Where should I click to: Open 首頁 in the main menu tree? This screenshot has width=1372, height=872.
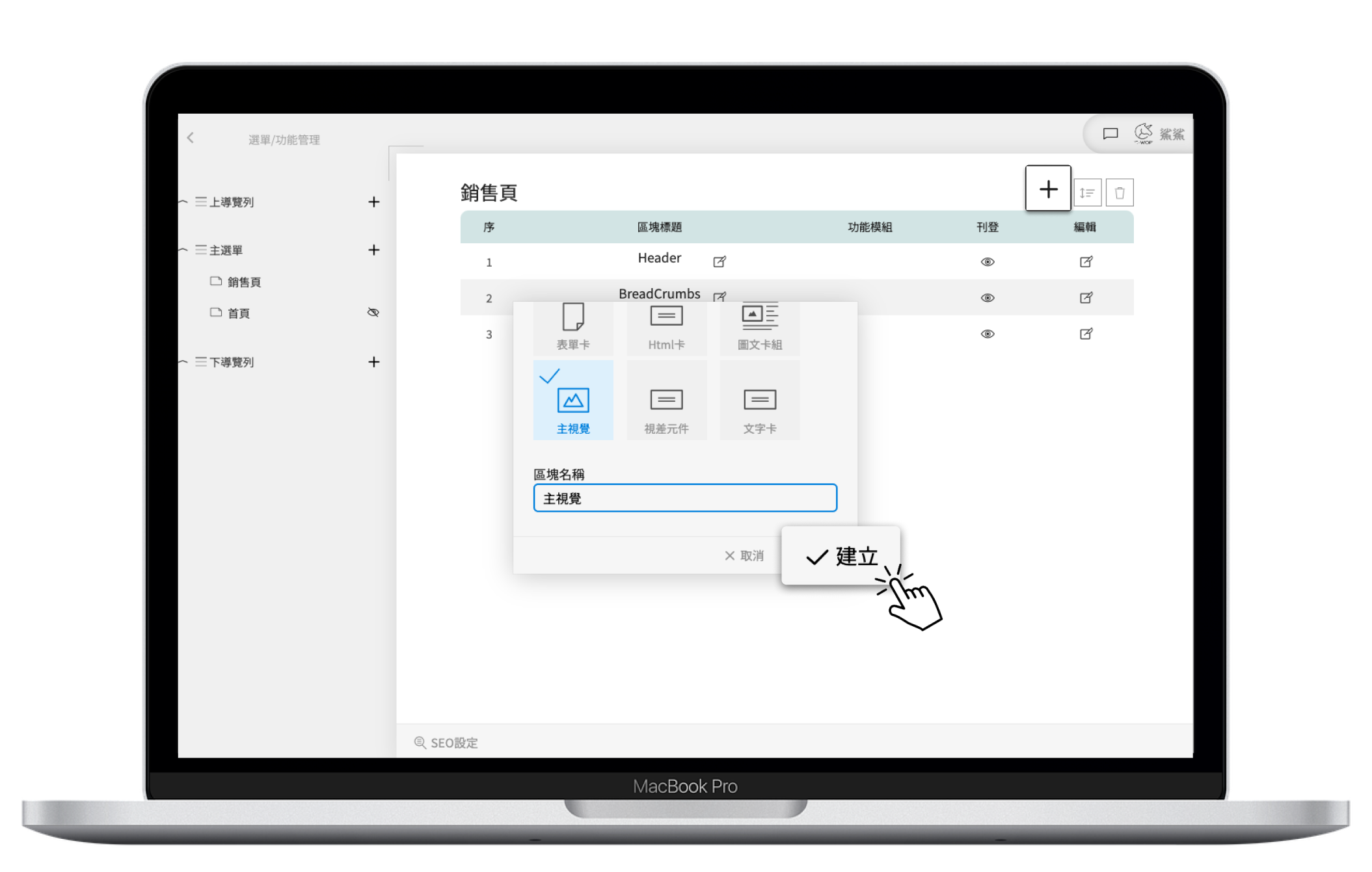(239, 313)
